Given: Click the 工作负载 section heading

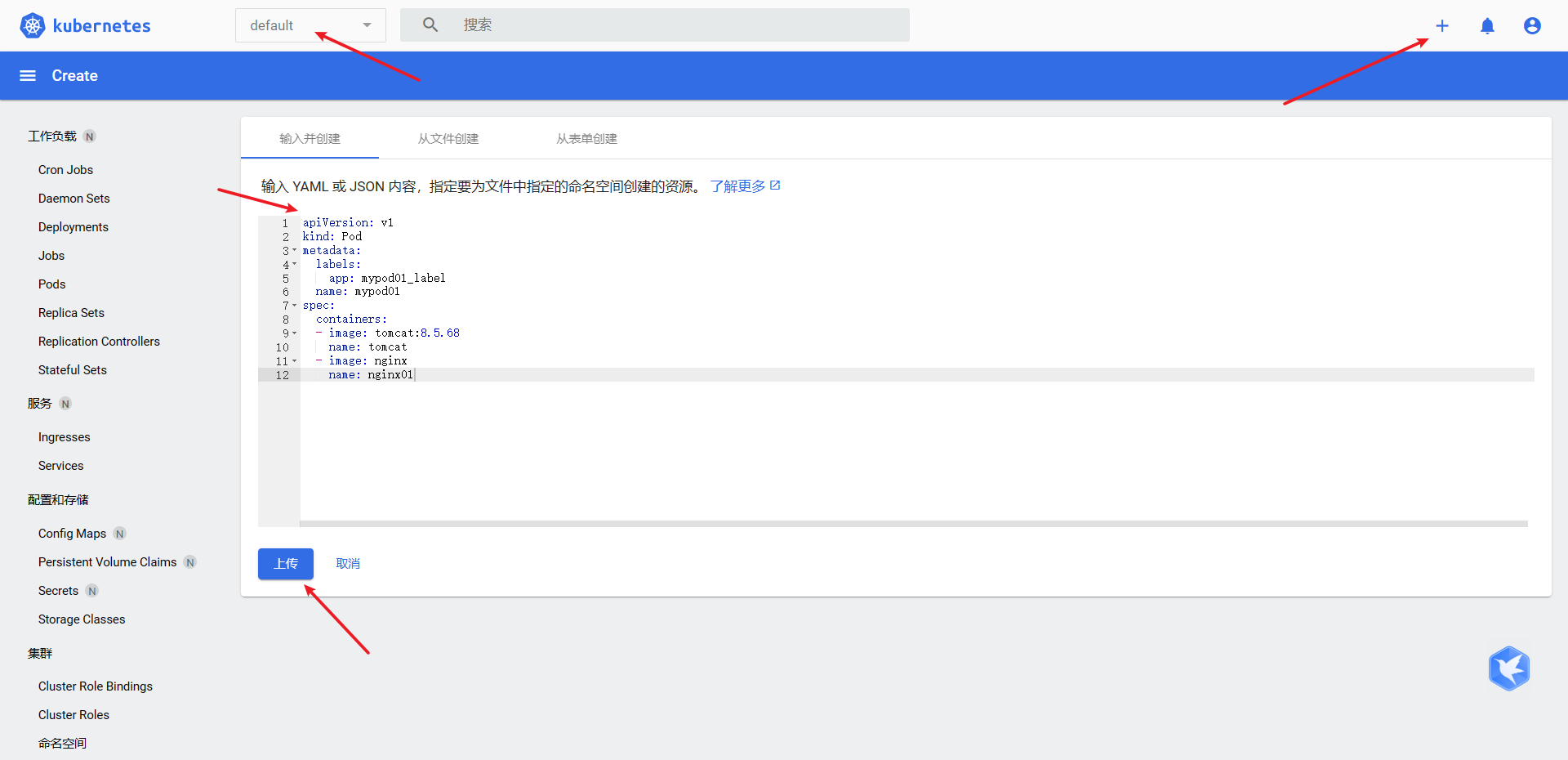Looking at the screenshot, I should tap(52, 136).
